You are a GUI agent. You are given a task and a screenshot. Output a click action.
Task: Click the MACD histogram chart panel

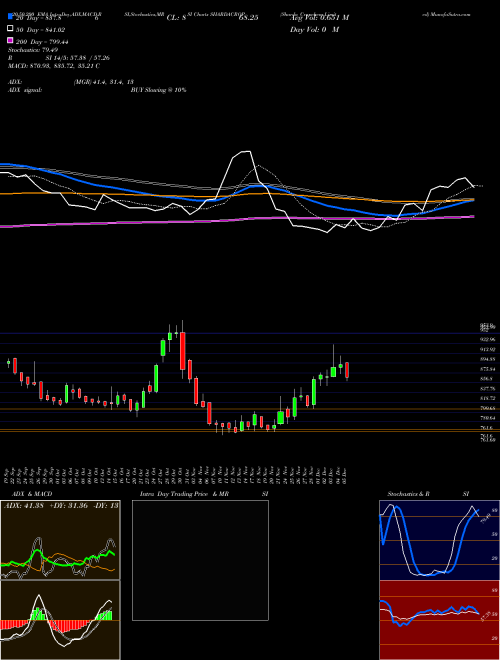click(x=60, y=620)
